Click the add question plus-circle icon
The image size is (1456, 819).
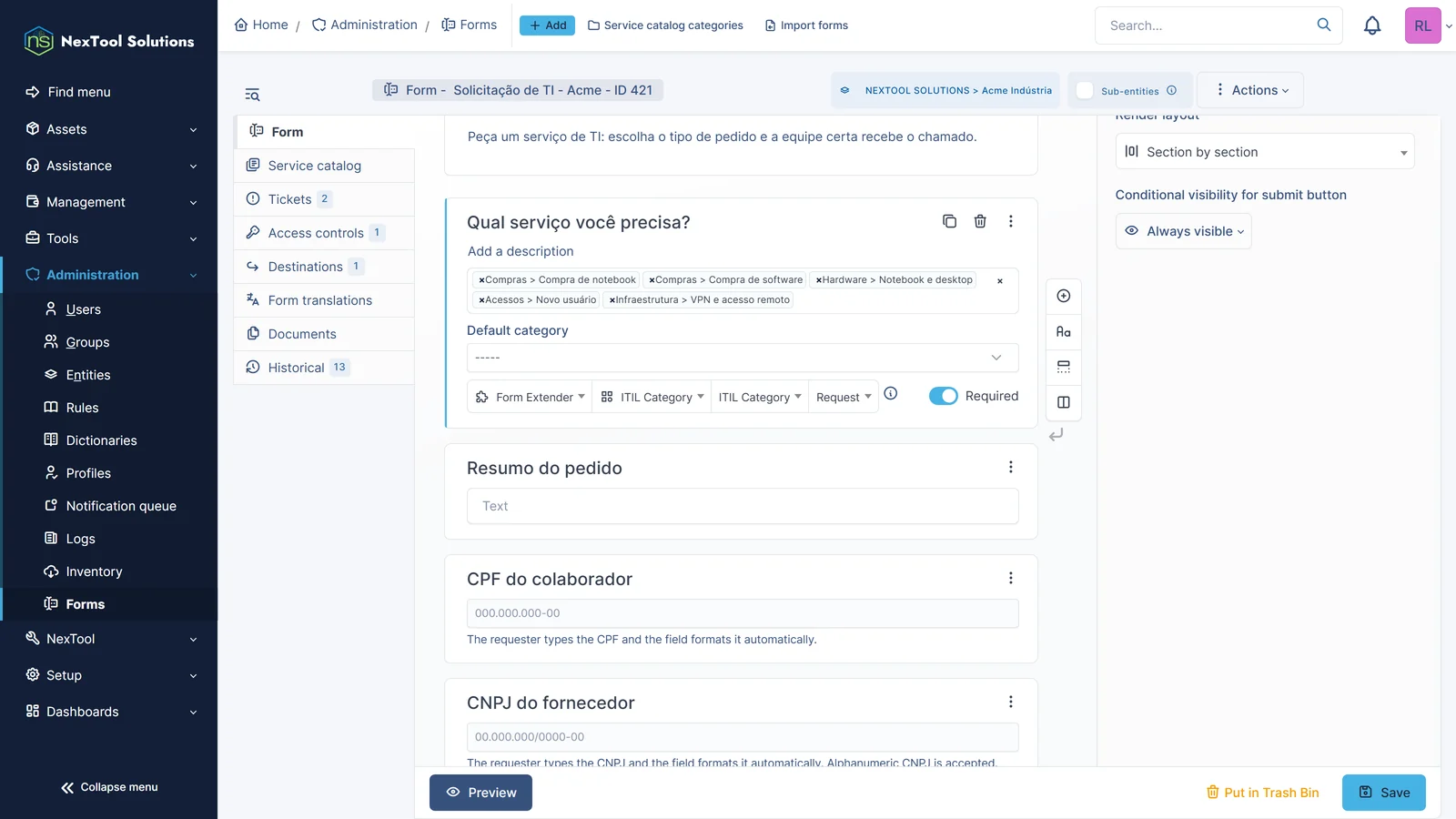click(1063, 296)
